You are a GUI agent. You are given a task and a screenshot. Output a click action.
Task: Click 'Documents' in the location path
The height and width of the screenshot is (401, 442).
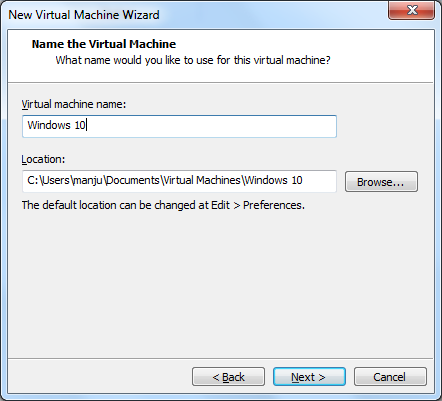[133, 180]
